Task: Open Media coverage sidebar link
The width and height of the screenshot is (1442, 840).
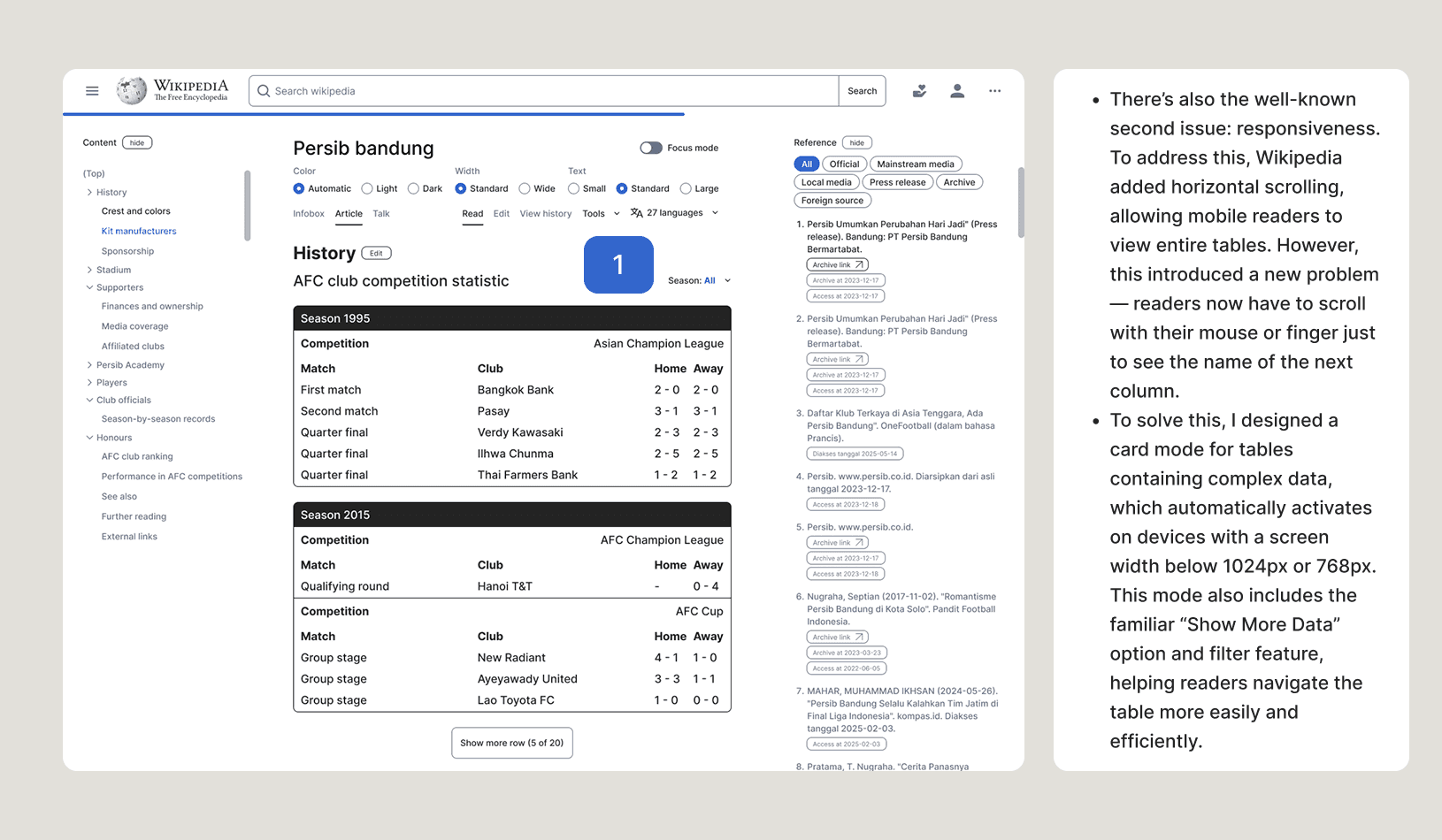Action: click(134, 326)
